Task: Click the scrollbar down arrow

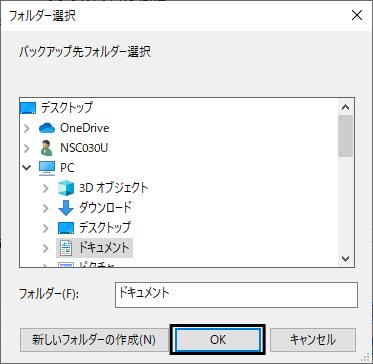Action: 345,258
